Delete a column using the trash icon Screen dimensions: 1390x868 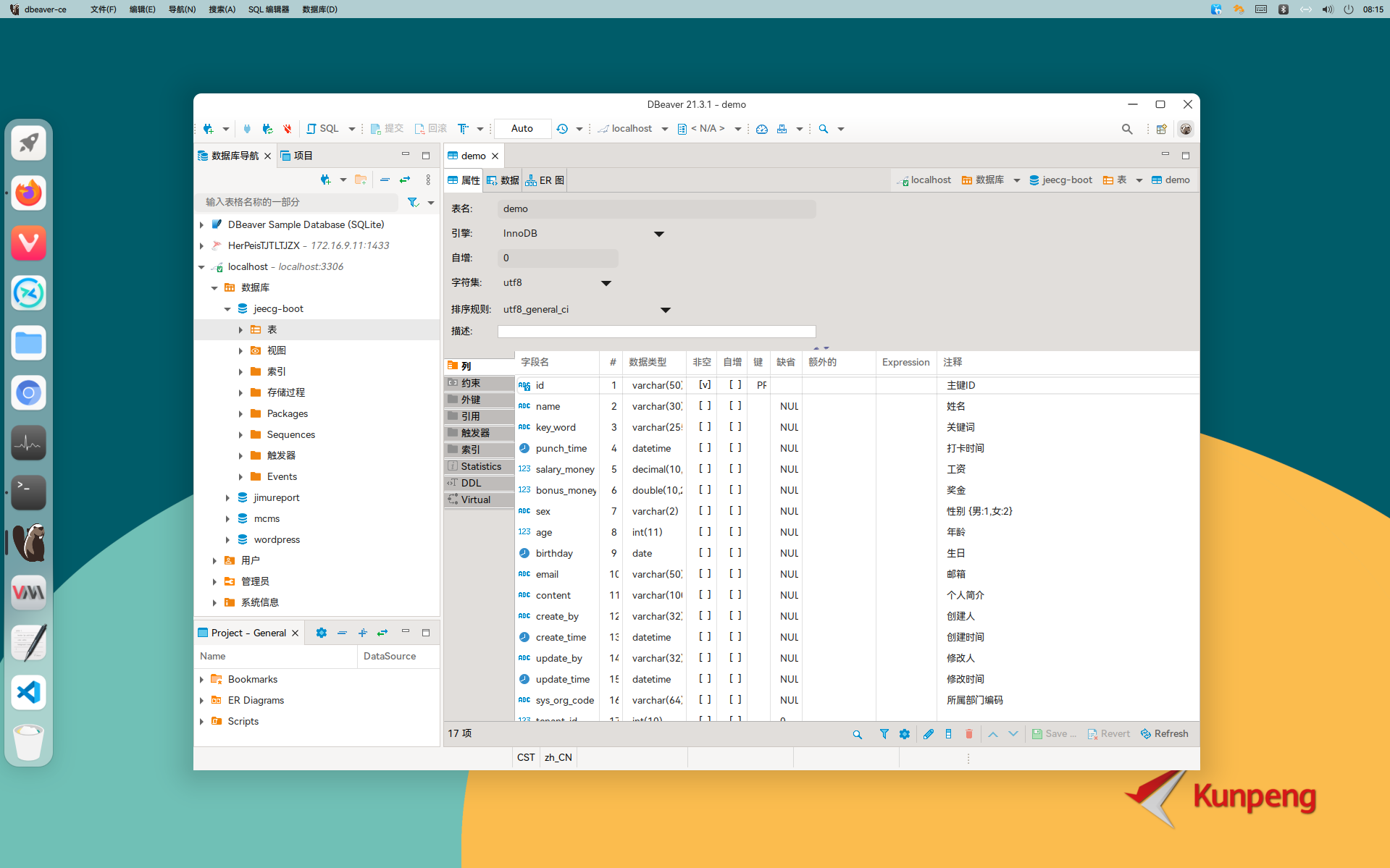[x=969, y=733]
